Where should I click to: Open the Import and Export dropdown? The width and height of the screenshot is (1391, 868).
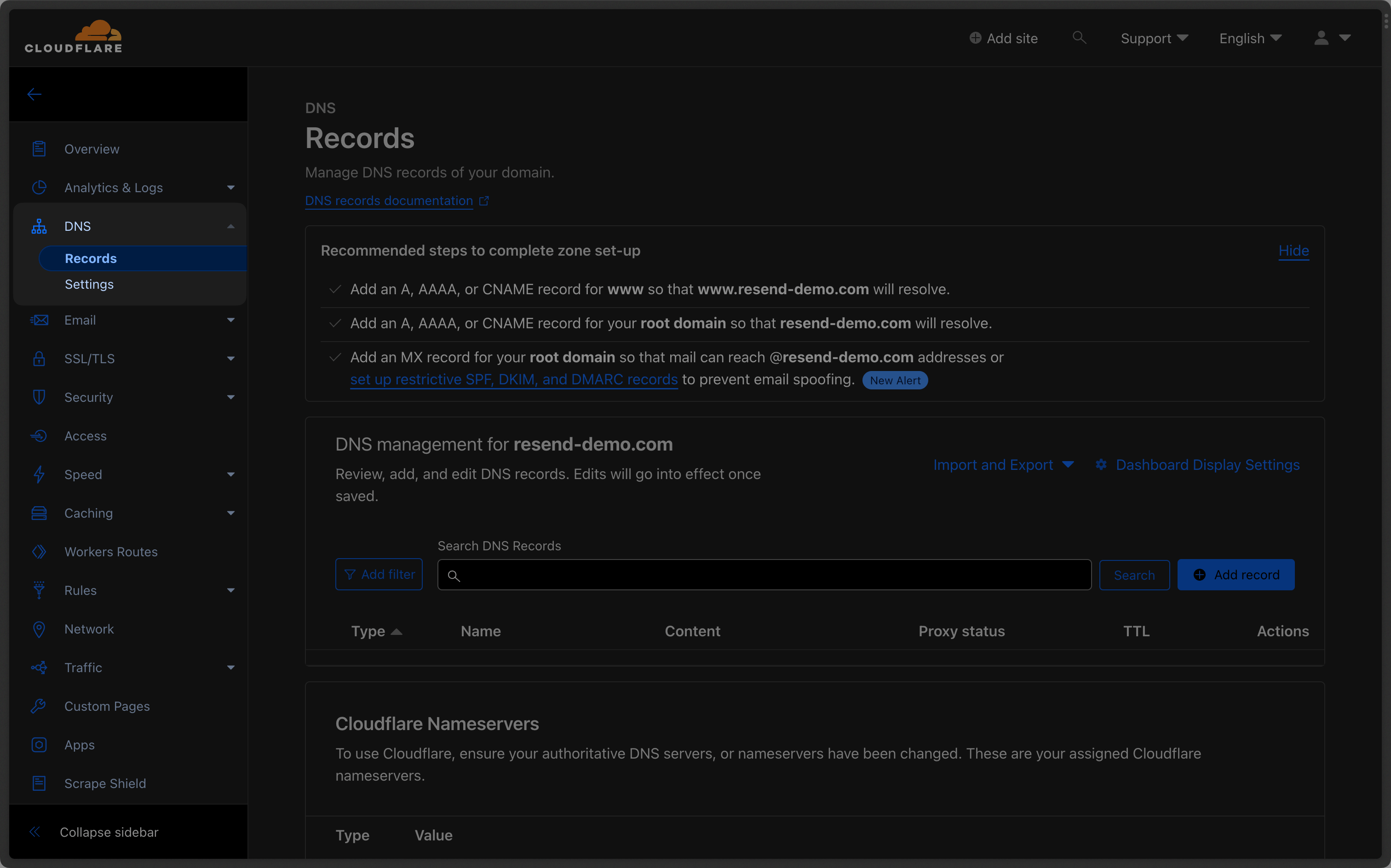point(1003,464)
